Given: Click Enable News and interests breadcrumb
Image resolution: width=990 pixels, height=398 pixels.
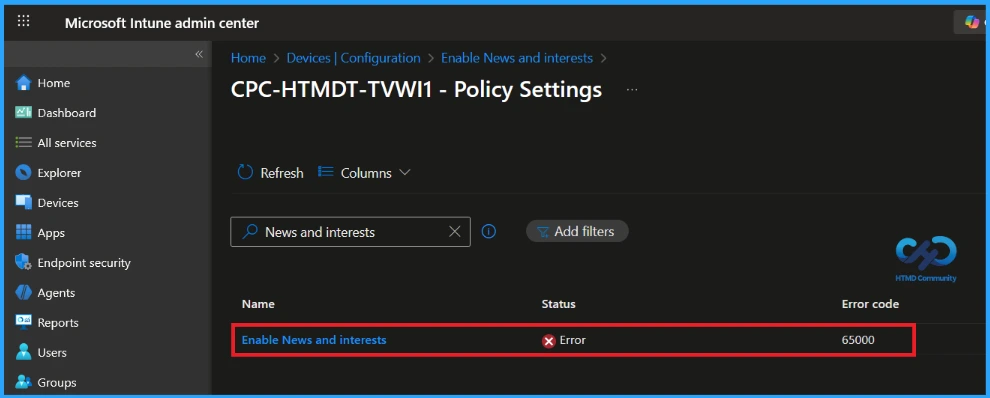Looking at the screenshot, I should point(516,58).
